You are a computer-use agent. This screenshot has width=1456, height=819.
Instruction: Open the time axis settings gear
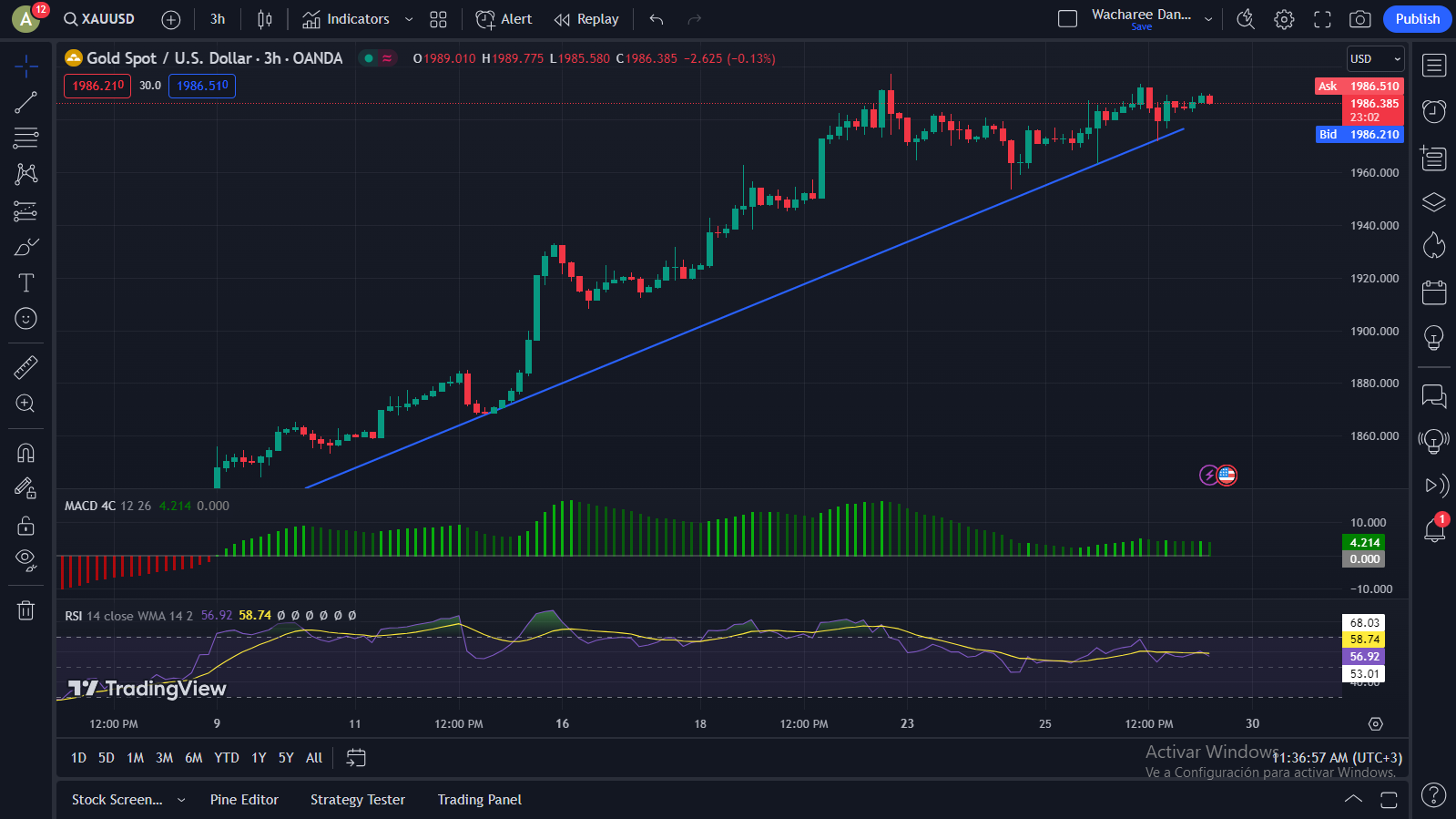(x=1376, y=723)
